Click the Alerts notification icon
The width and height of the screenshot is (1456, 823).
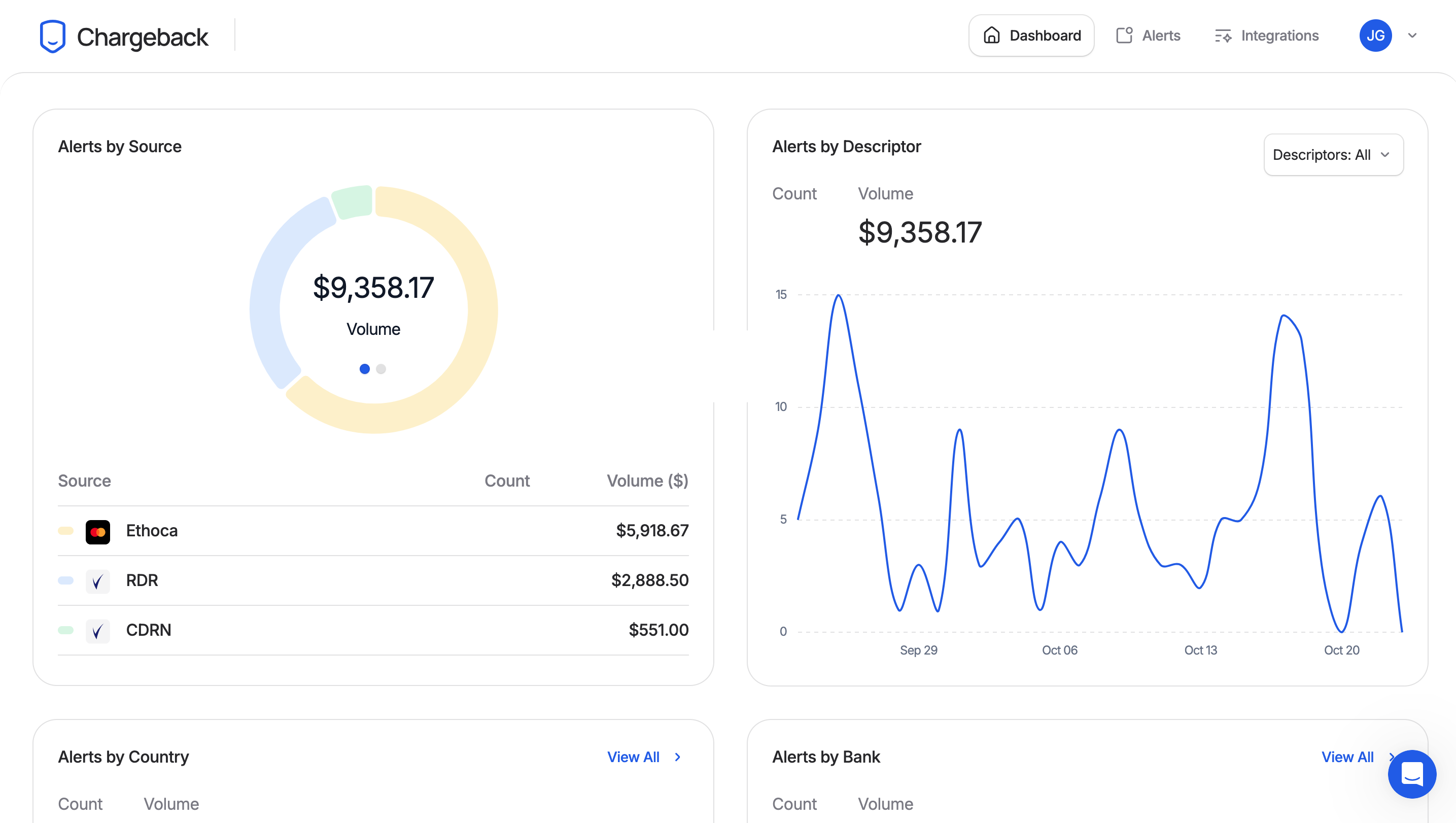click(x=1124, y=36)
